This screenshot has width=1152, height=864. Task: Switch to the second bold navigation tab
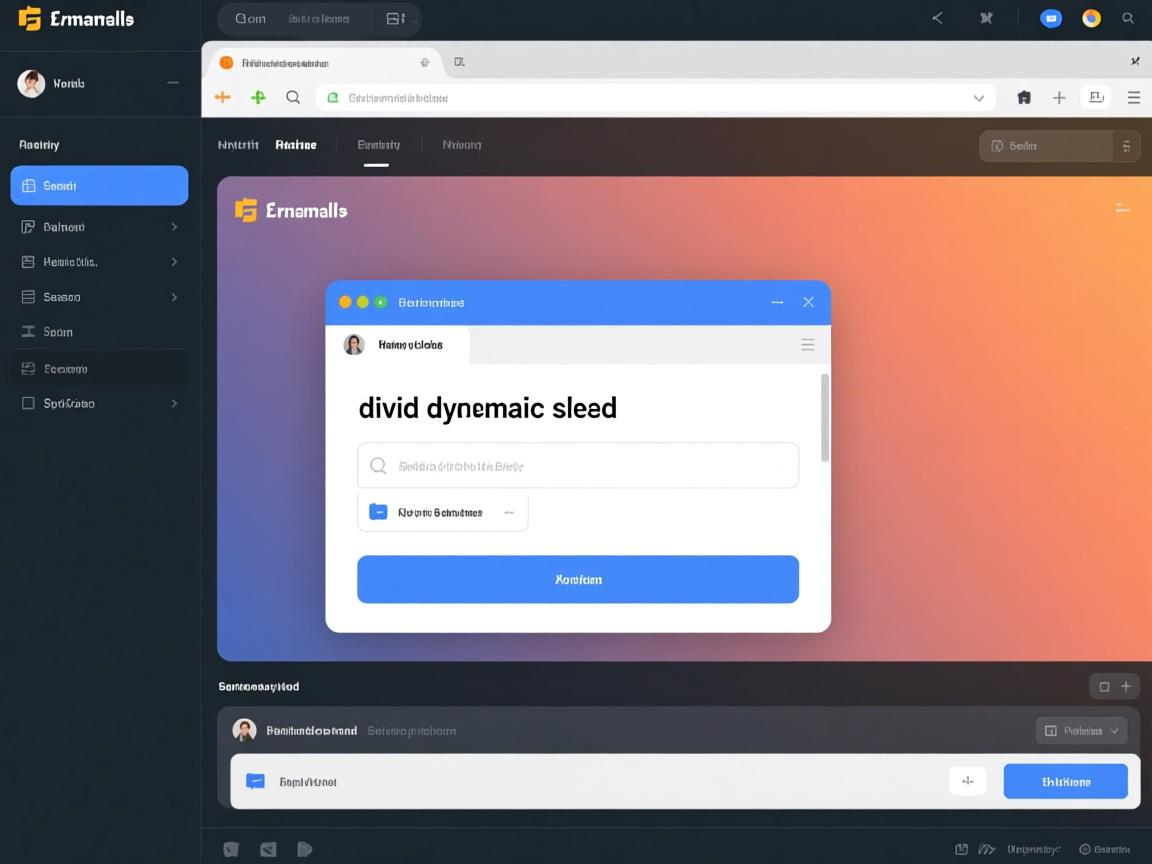296,144
